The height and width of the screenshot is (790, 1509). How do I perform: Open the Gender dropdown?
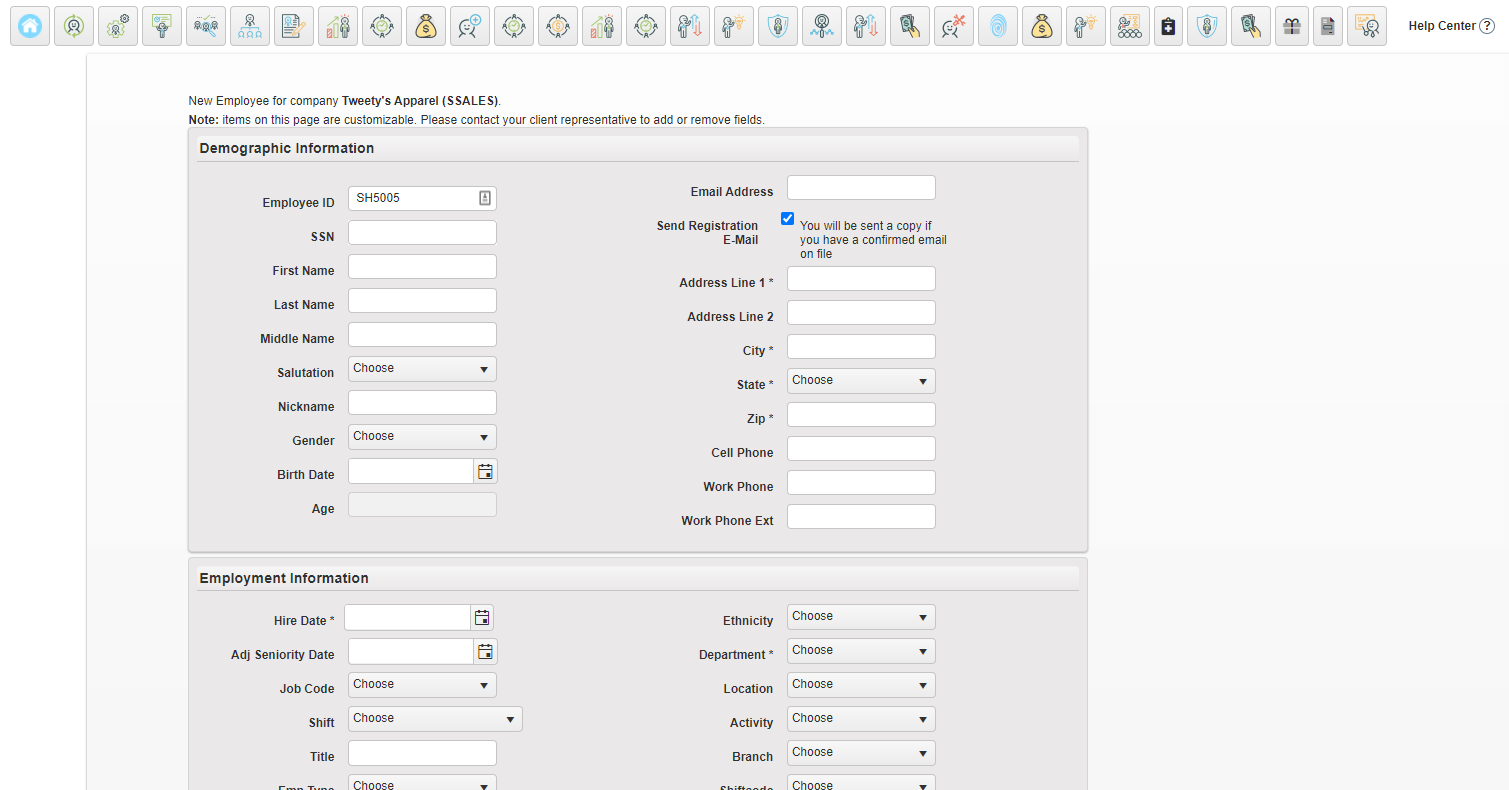422,437
